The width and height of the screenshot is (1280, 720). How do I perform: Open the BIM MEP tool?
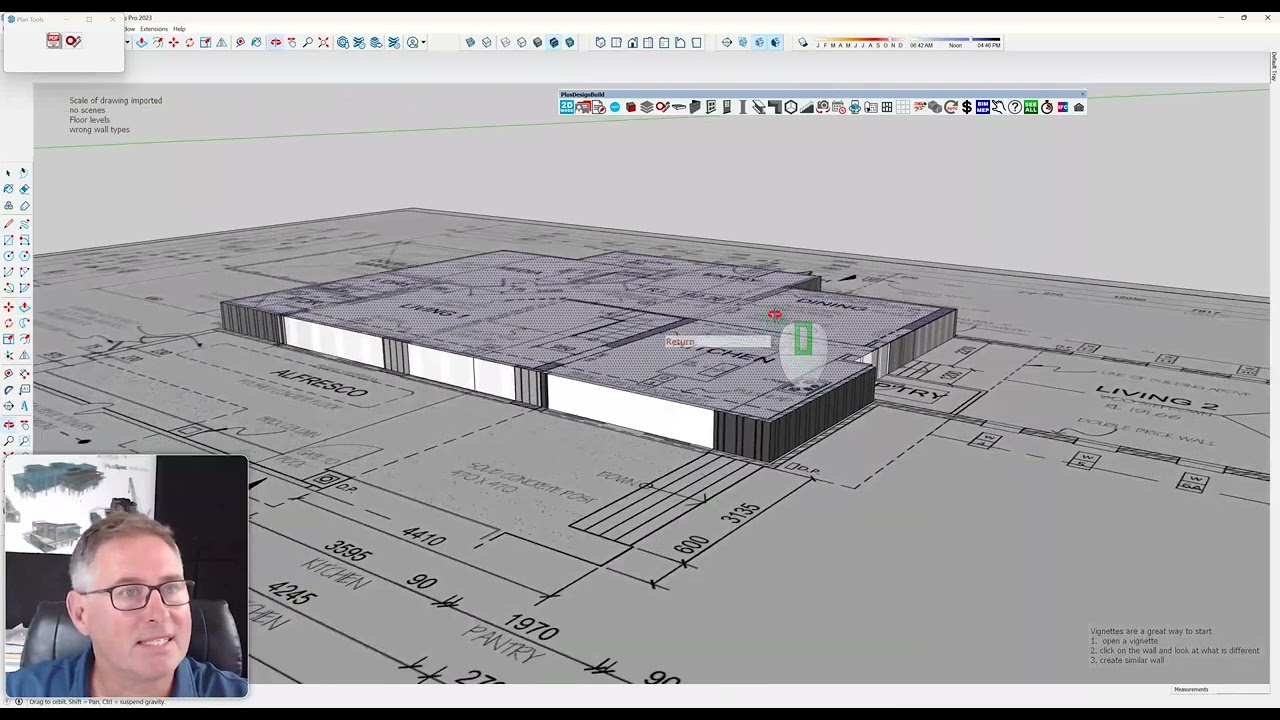(983, 107)
